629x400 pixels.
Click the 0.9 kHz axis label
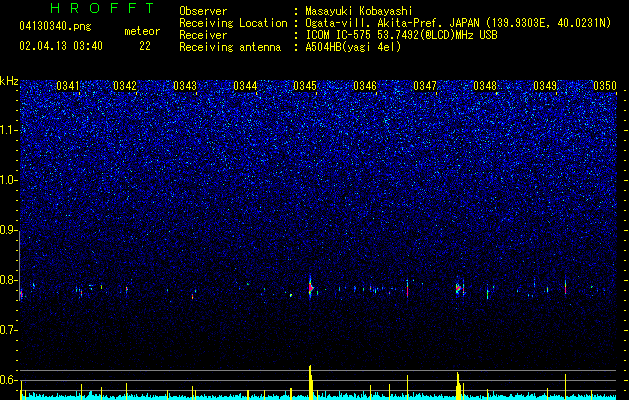(9, 230)
